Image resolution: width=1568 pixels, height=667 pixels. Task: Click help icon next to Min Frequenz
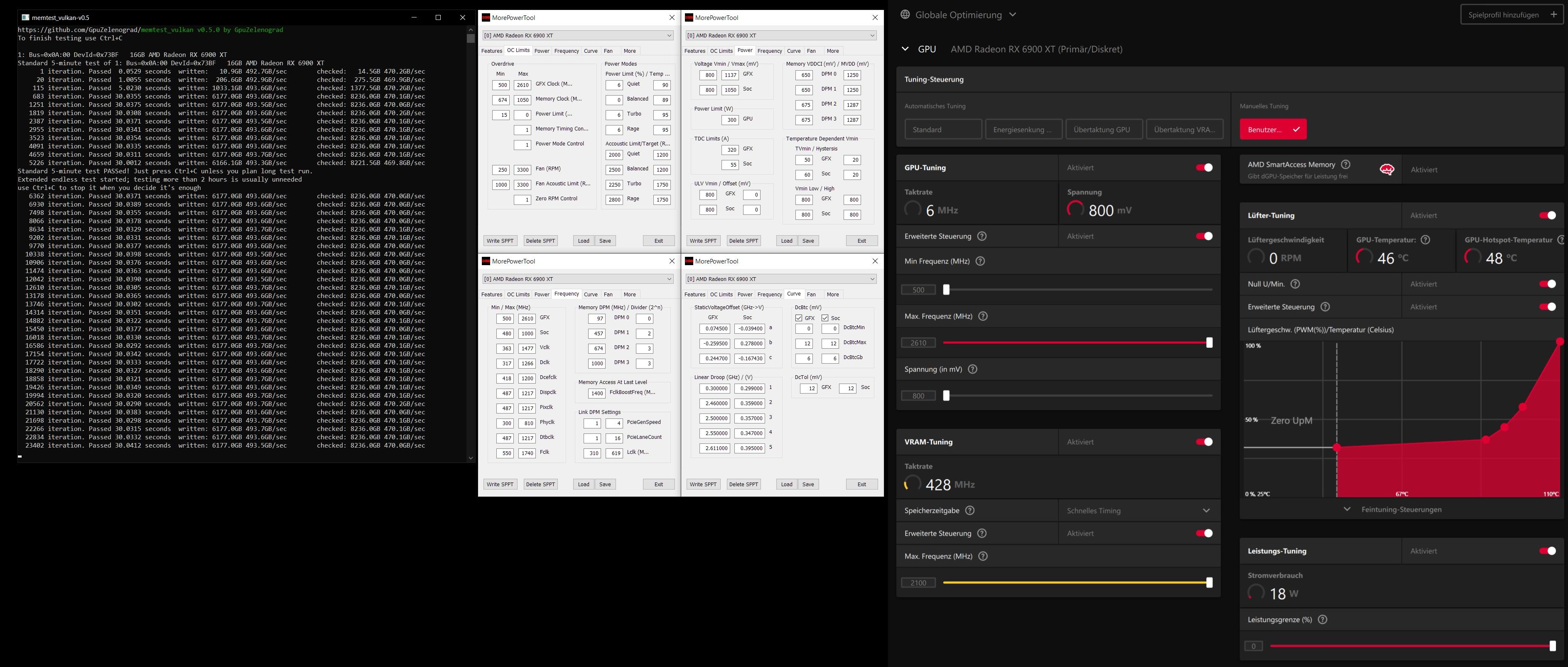coord(980,261)
